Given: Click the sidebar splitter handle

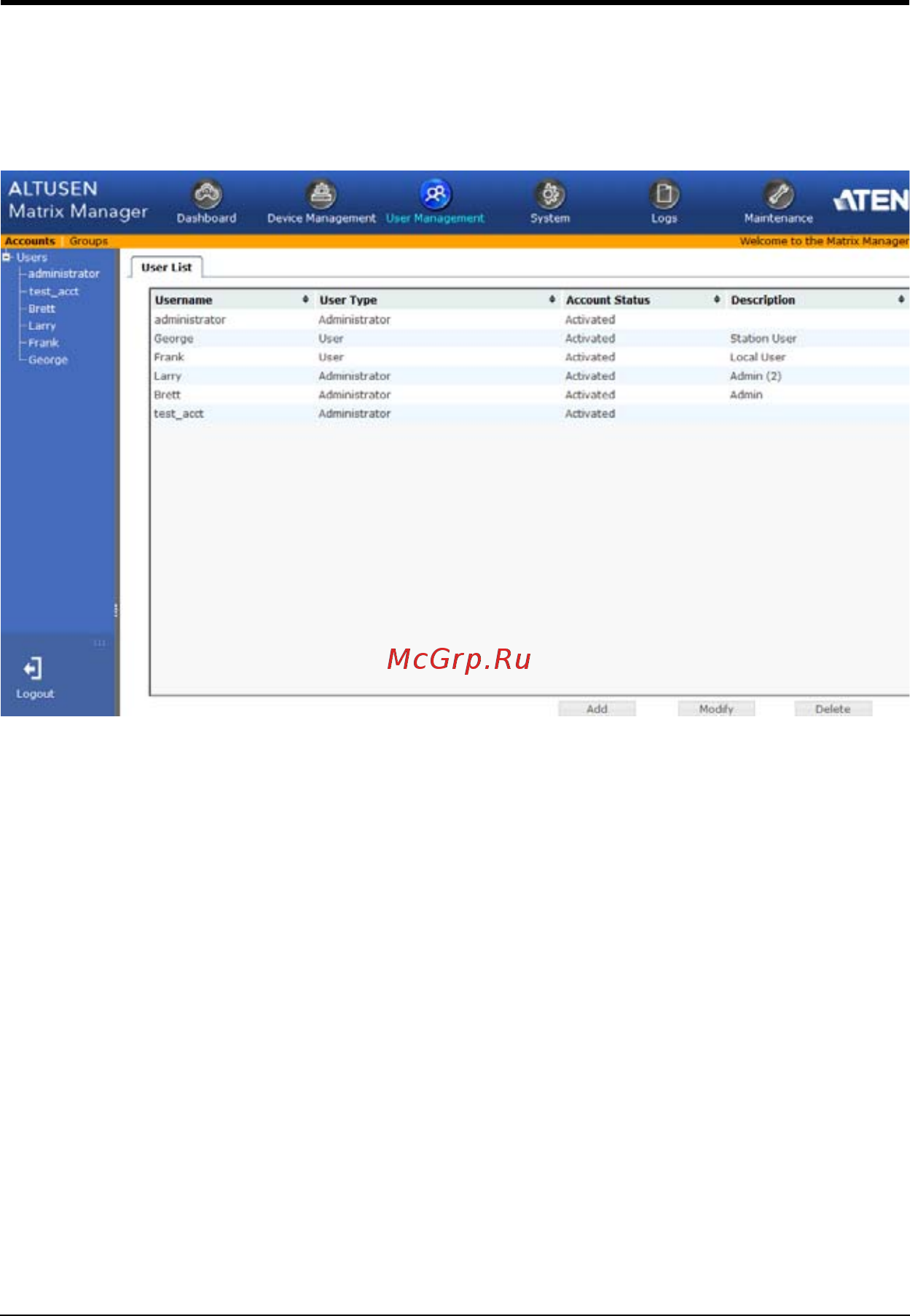Looking at the screenshot, I should click(x=116, y=611).
